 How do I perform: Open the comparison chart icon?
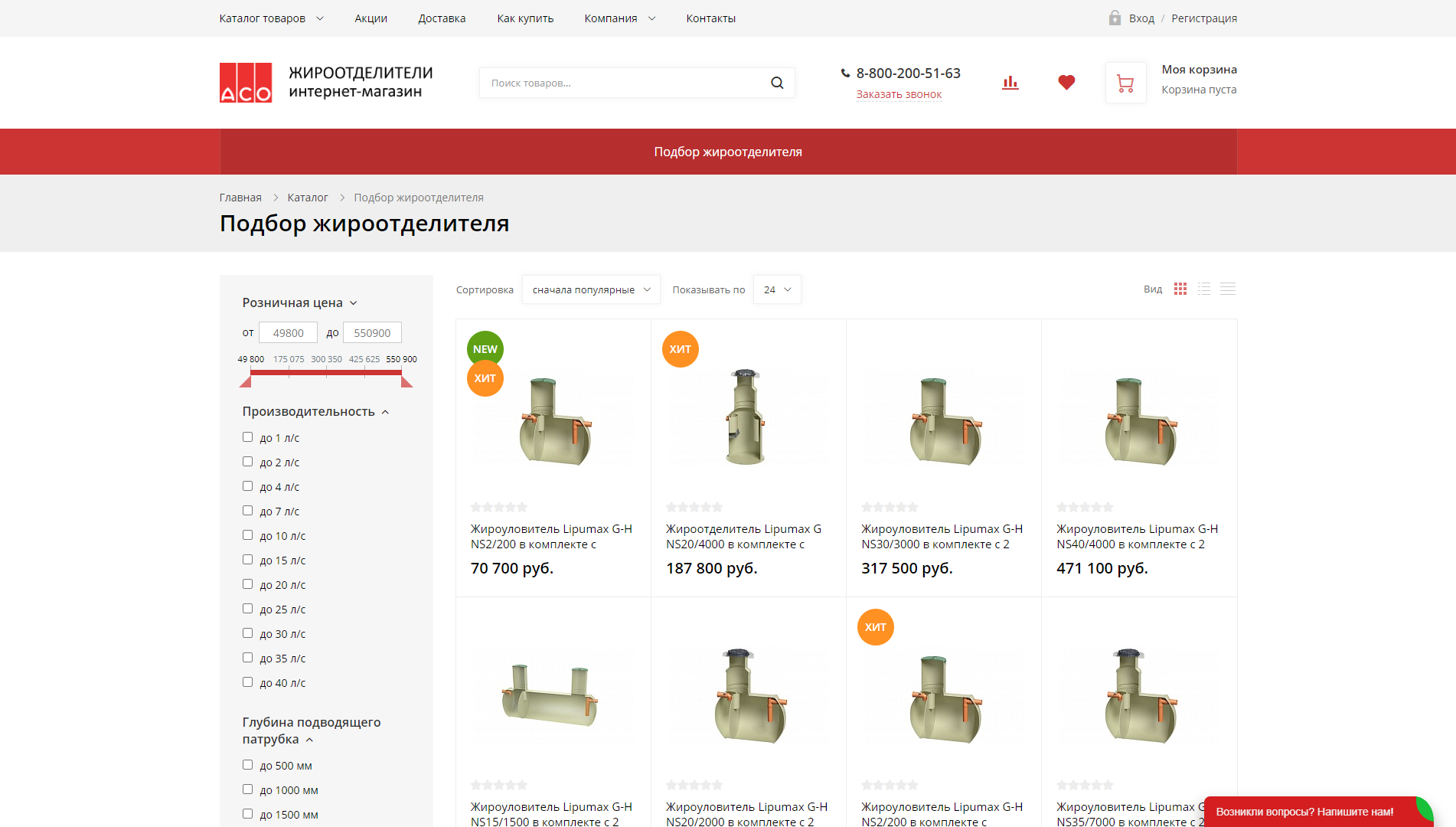[1010, 83]
